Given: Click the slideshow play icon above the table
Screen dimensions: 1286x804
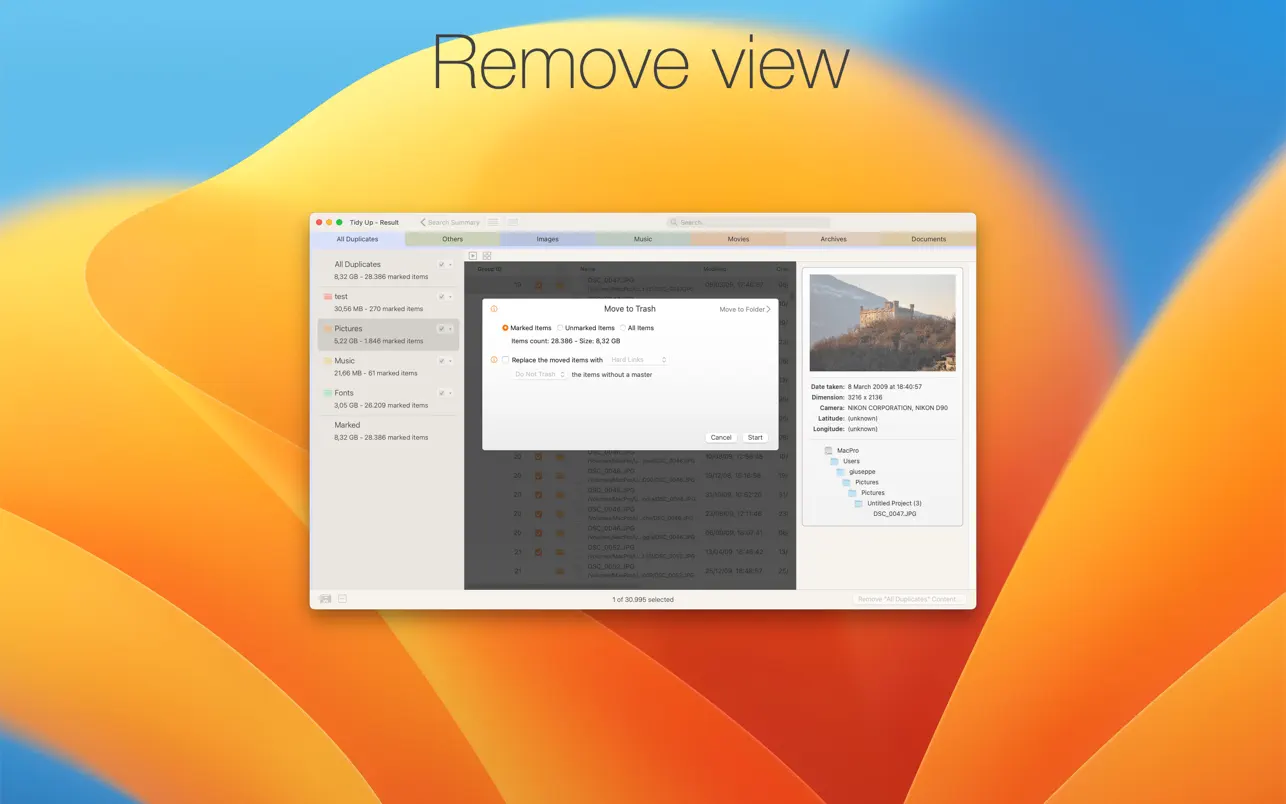Looking at the screenshot, I should [473, 256].
